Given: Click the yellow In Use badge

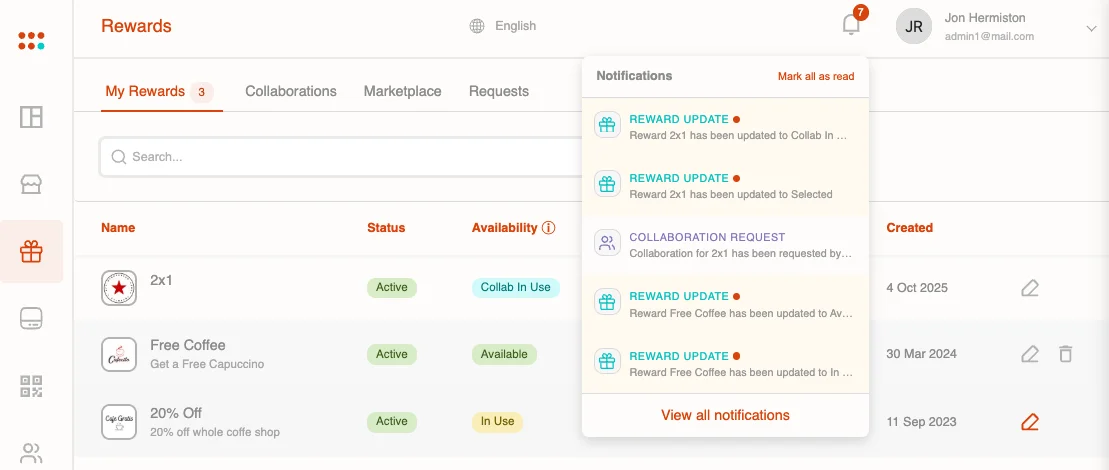Looking at the screenshot, I should click(497, 421).
